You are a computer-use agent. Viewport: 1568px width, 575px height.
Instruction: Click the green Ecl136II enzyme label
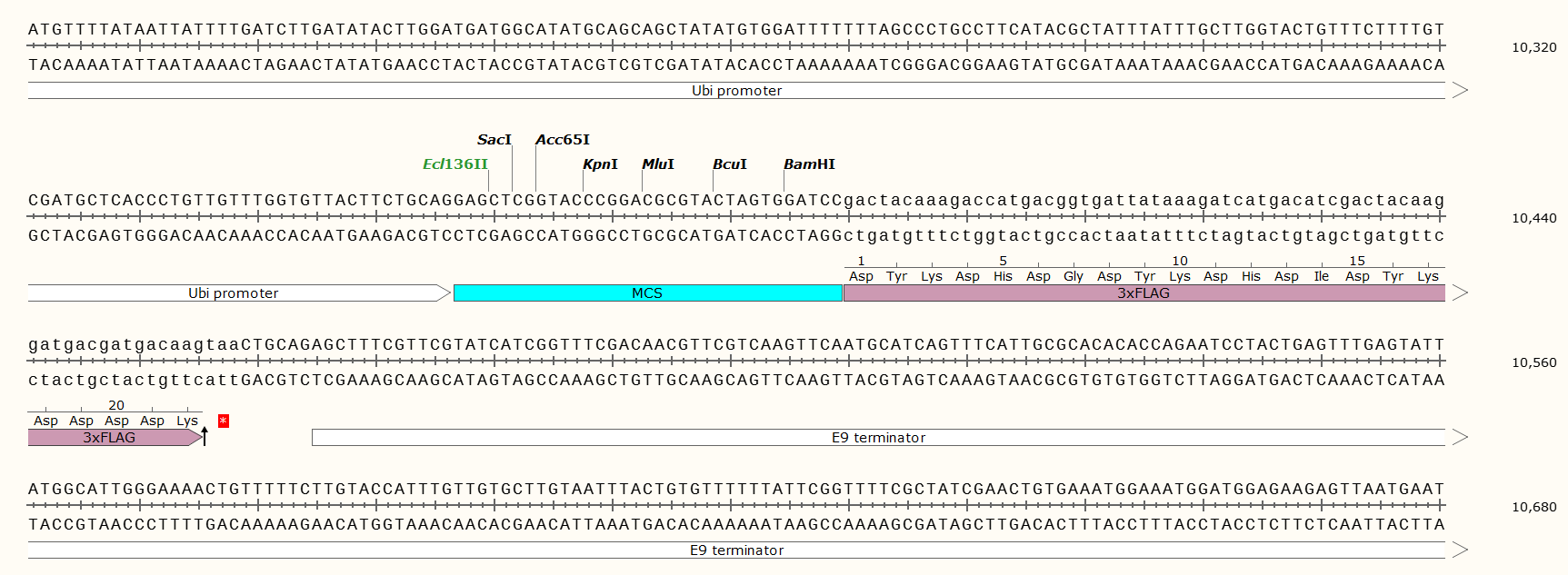point(454,164)
